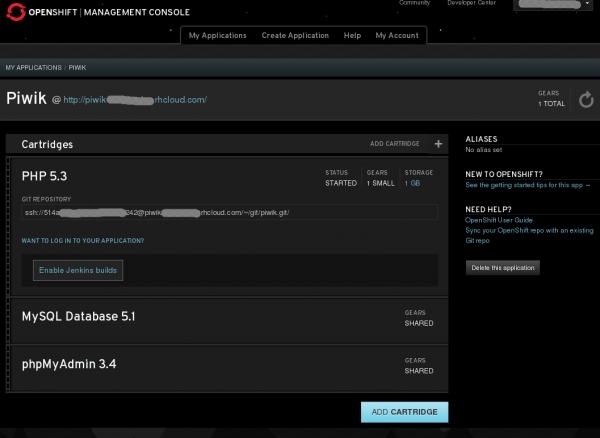This screenshot has width=600, height=438.
Task: Open the My Account tab
Action: (x=397, y=36)
